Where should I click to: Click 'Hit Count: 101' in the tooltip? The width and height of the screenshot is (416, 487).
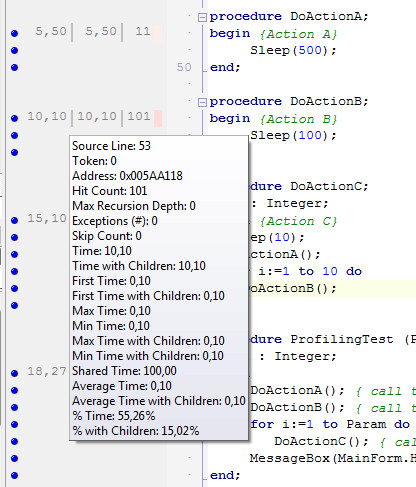(110, 191)
